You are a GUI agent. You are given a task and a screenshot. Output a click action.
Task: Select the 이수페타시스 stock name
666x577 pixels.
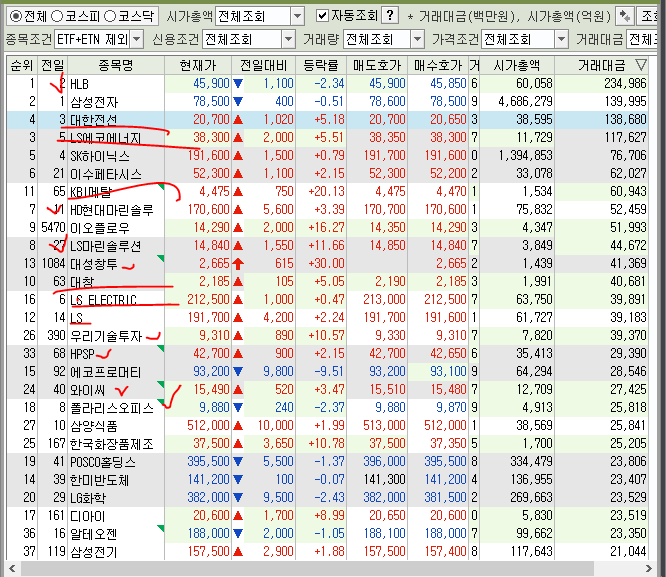tap(106, 174)
